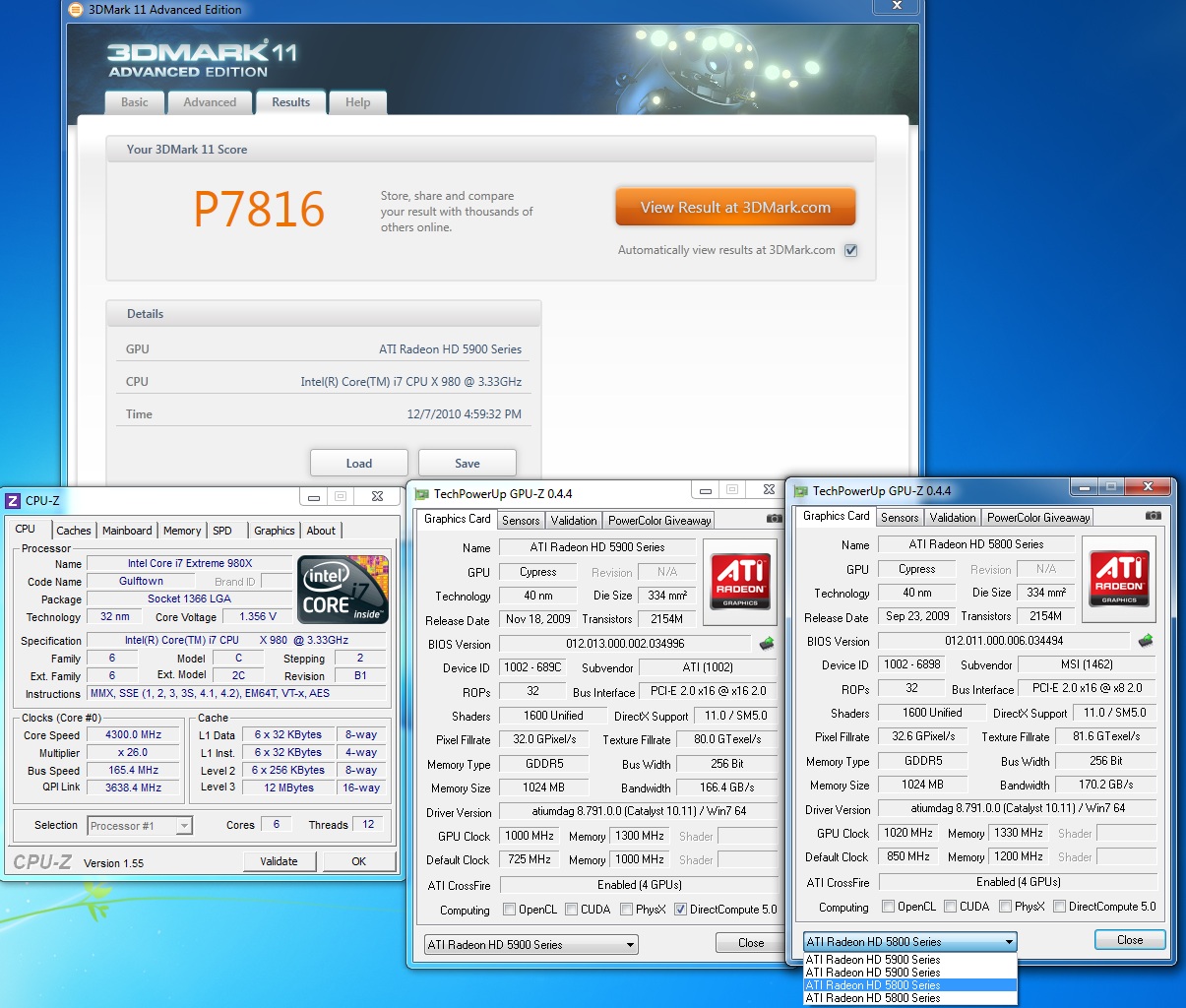The height and width of the screenshot is (1008, 1186).
Task: Click Time value 12/7/2010 4:59:32 PM
Action: coord(465,414)
